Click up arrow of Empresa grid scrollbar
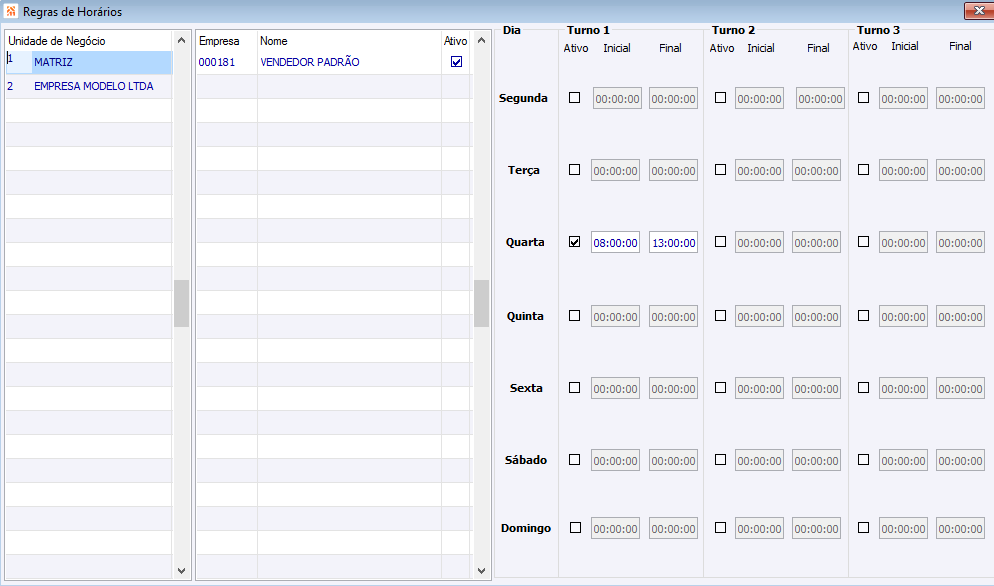This screenshot has width=994, height=586. pyautogui.click(x=481, y=40)
